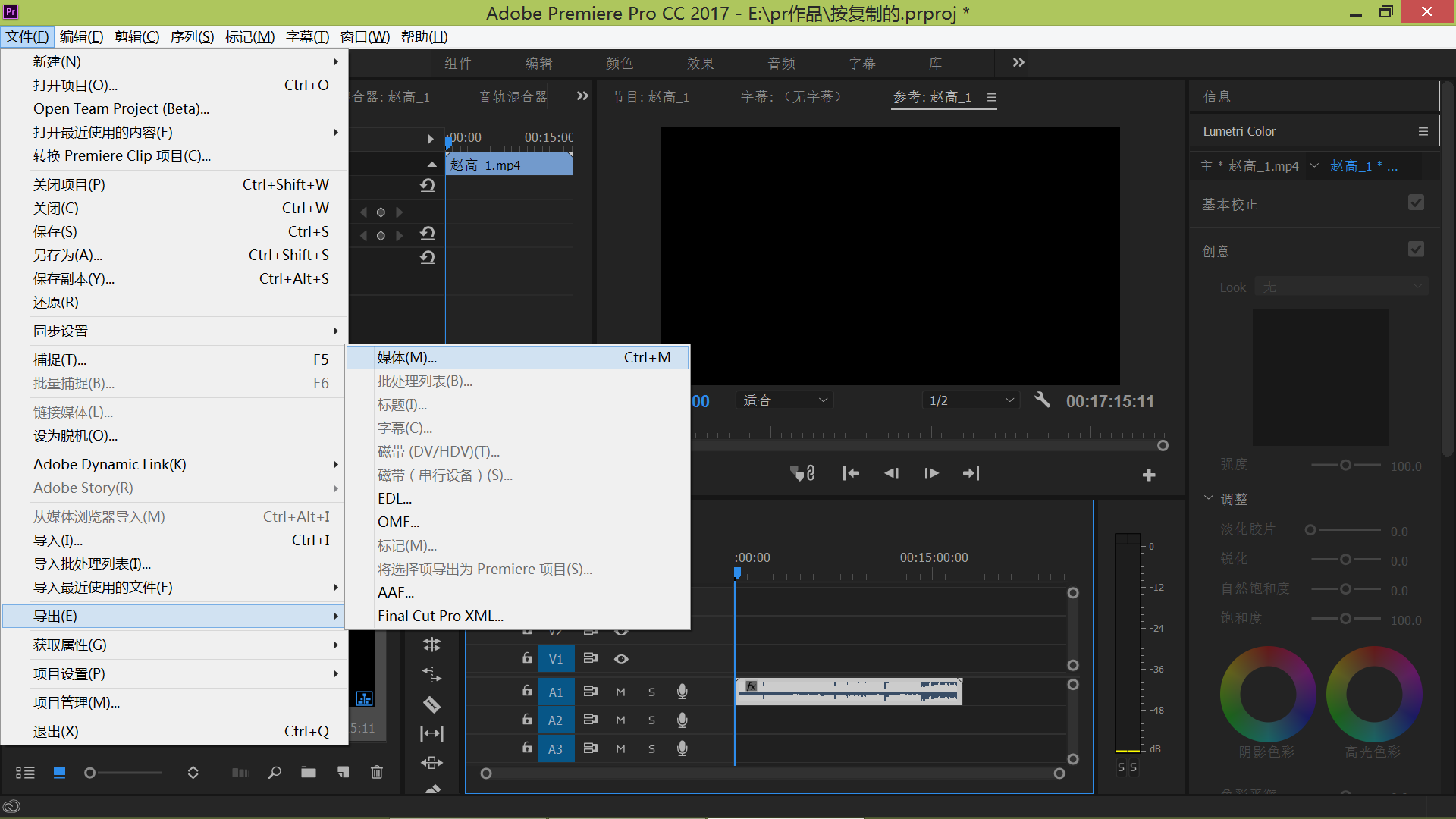Show more workspaces via double chevron
The height and width of the screenshot is (819, 1456).
coord(1018,62)
